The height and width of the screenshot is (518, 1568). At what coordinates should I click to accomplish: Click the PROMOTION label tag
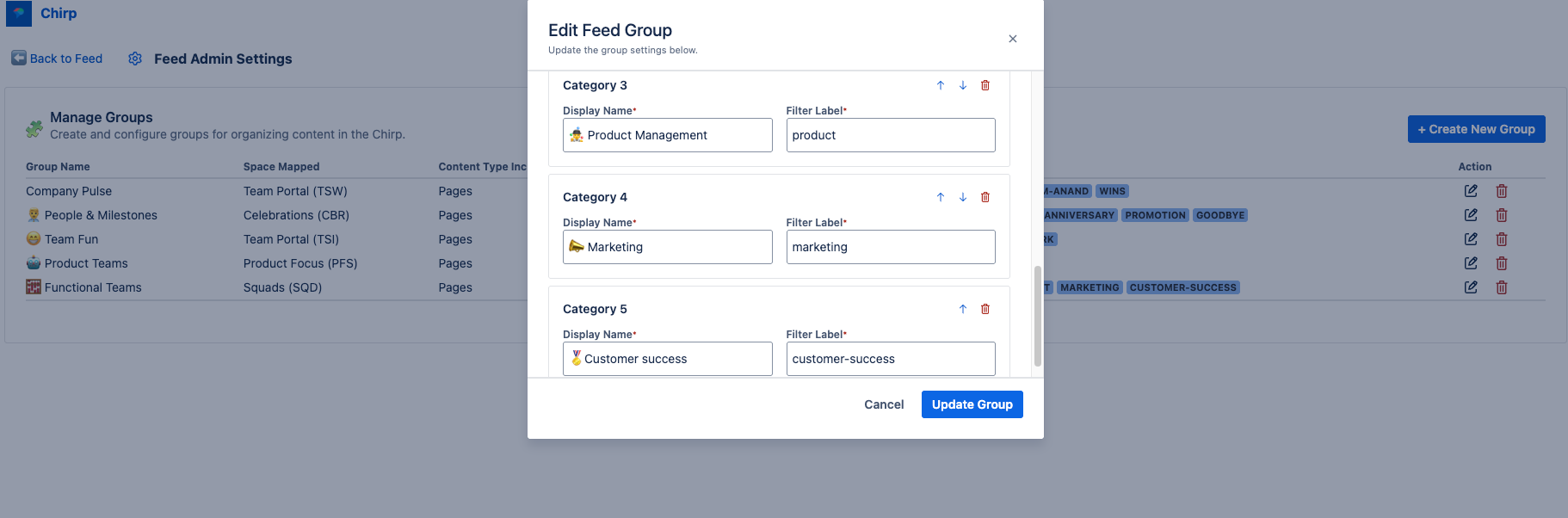pos(1155,215)
